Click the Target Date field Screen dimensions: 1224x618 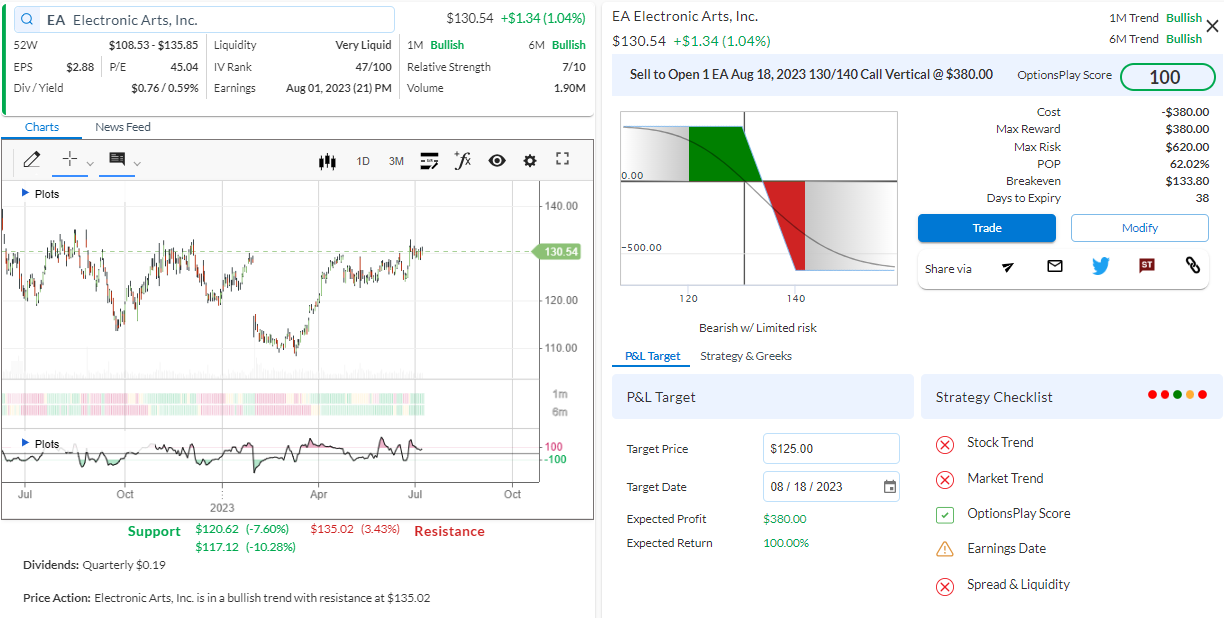pyautogui.click(x=831, y=487)
